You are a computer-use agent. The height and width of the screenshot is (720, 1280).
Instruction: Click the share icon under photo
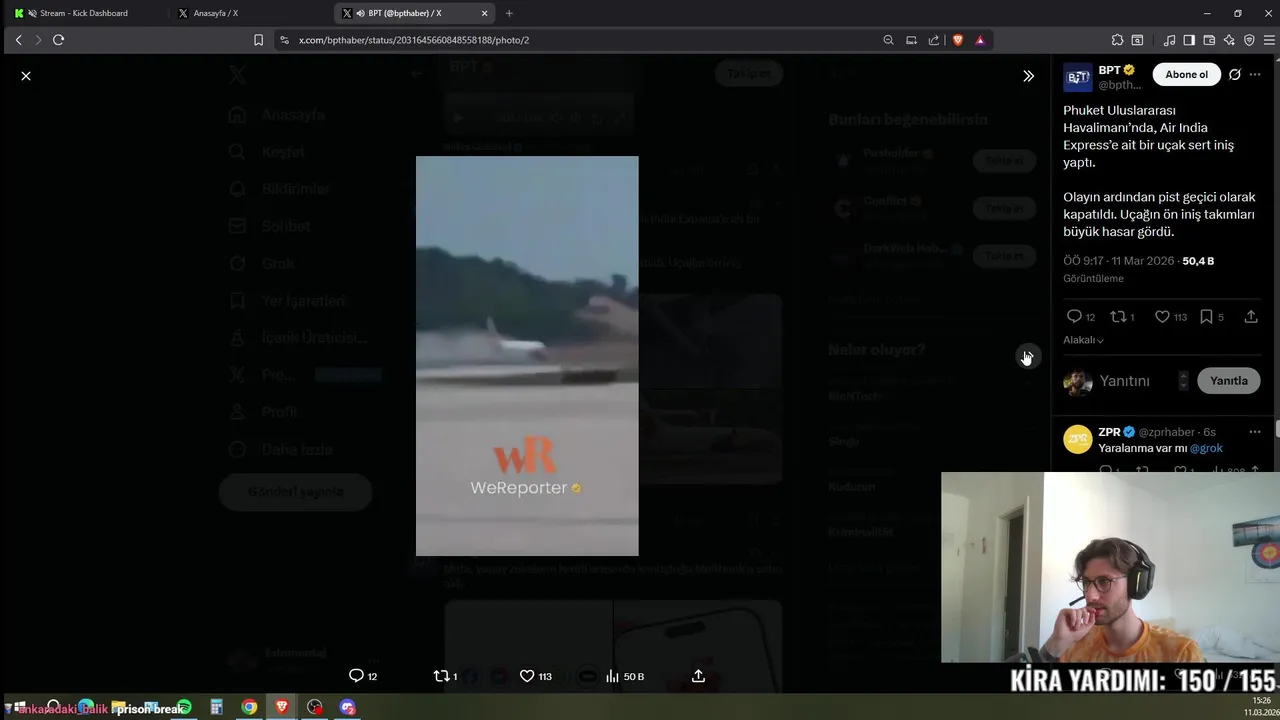point(698,676)
